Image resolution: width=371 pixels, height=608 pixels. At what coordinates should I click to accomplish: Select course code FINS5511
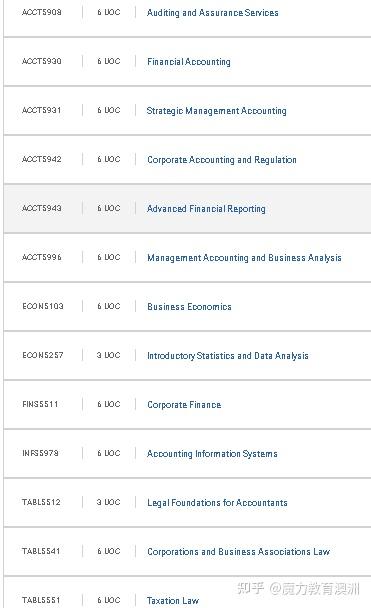(x=40, y=404)
